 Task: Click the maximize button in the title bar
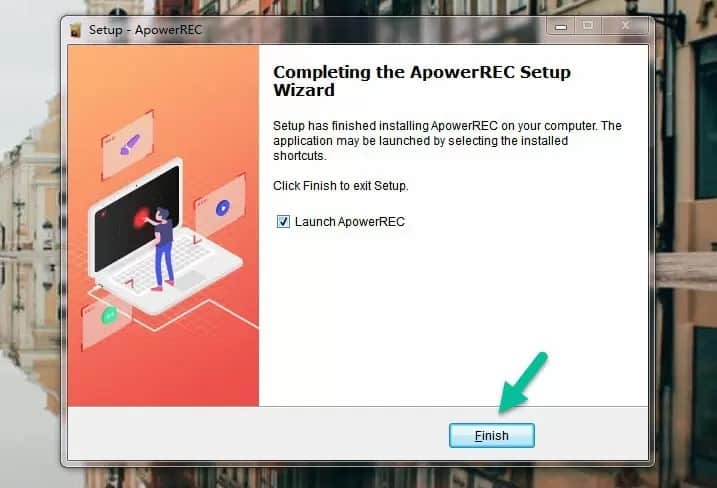[x=588, y=27]
